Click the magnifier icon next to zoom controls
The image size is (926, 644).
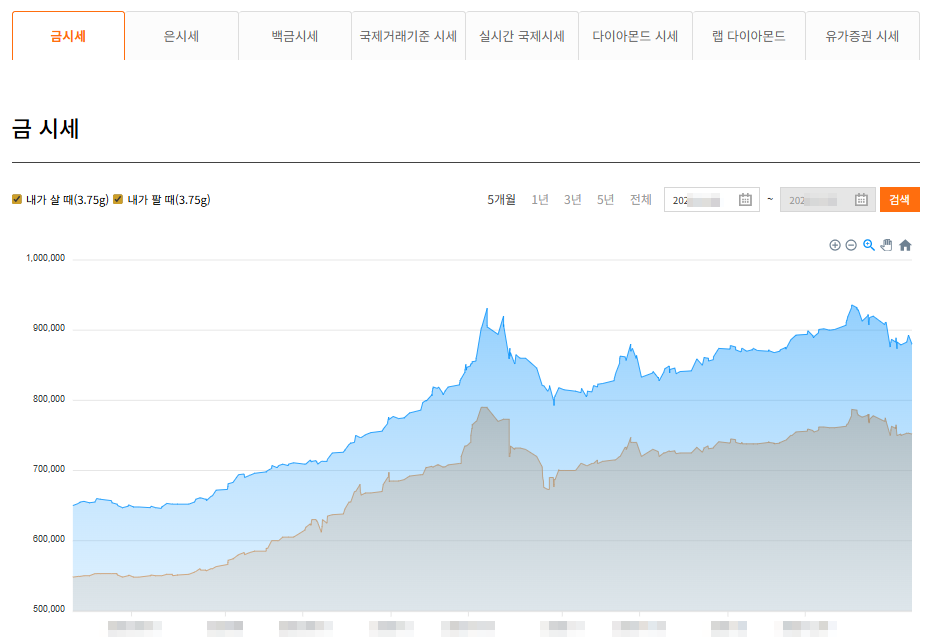point(867,245)
